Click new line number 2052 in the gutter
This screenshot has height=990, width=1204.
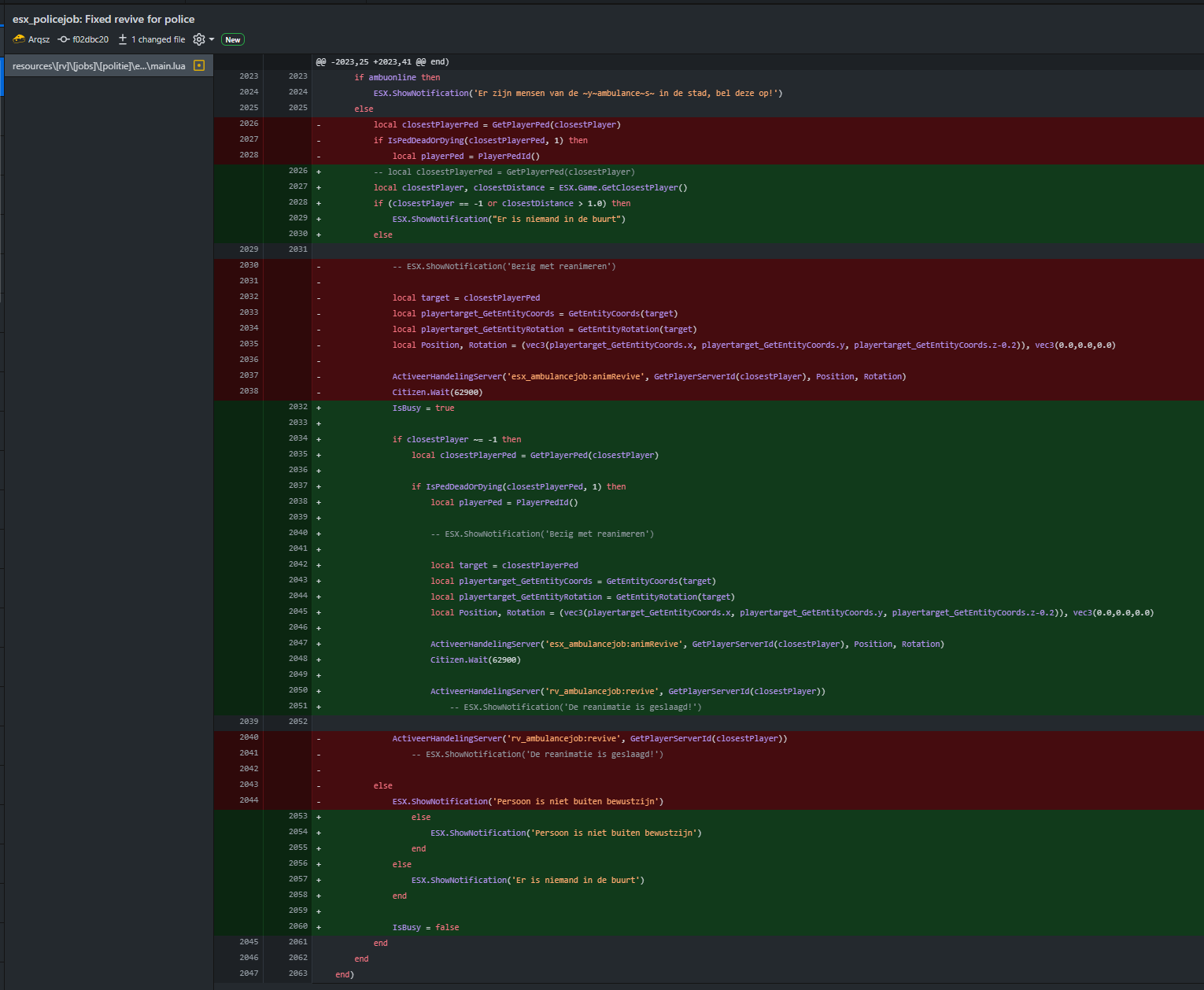pos(297,722)
